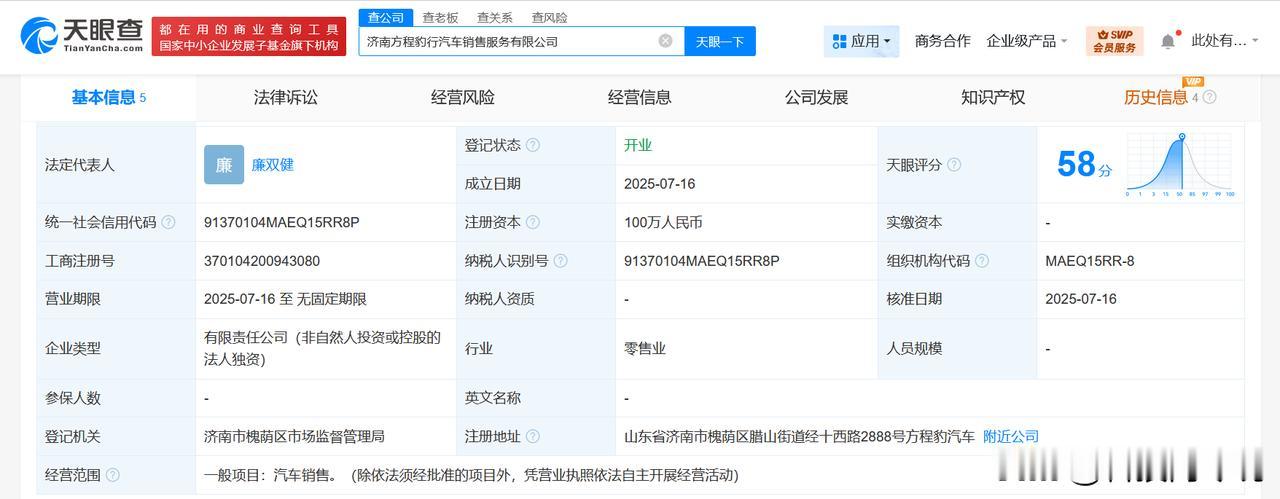Clear the search box with the X icon
Image resolution: width=1280 pixels, height=499 pixels.
665,41
